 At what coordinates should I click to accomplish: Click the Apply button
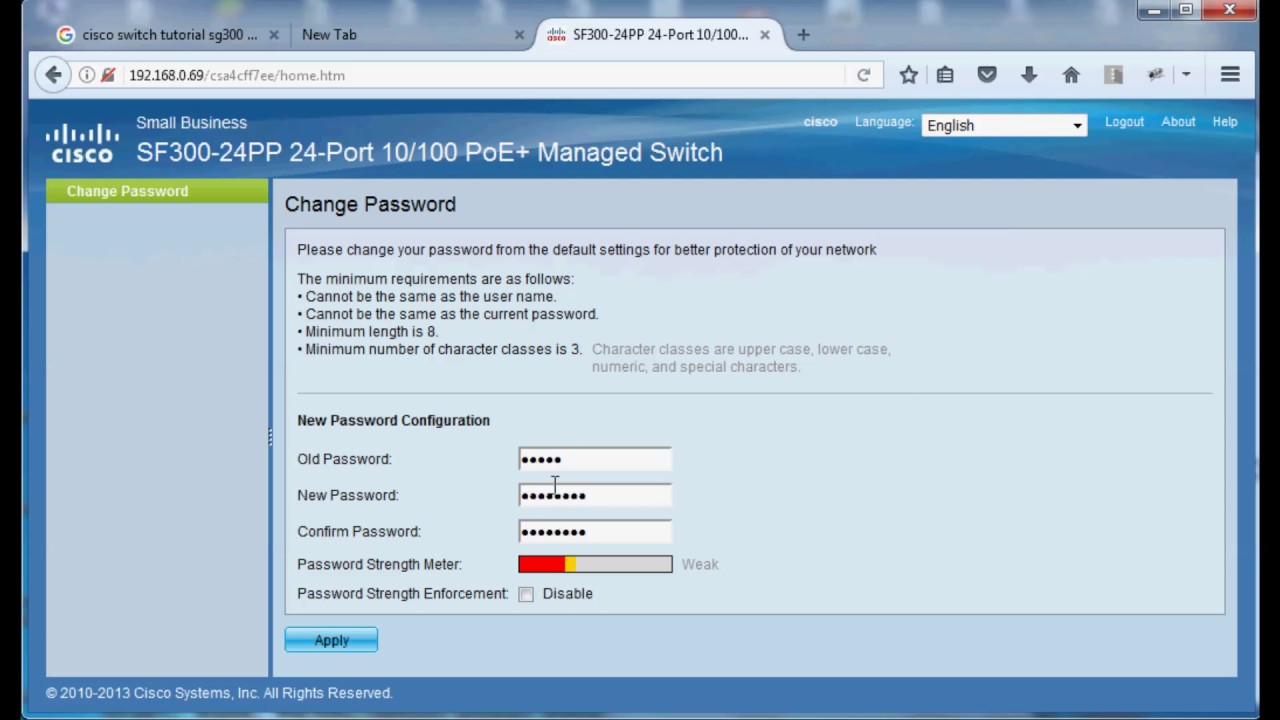(x=331, y=640)
